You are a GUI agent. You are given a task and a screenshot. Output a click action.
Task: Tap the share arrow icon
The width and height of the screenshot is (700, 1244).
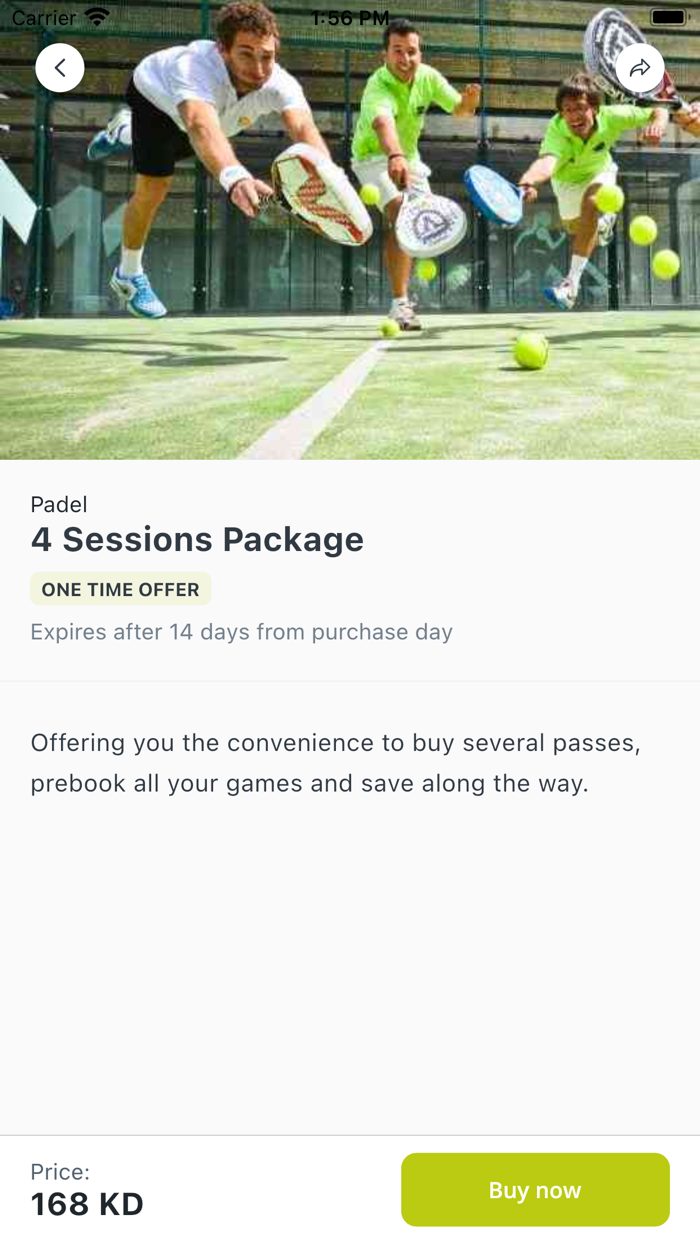640,68
